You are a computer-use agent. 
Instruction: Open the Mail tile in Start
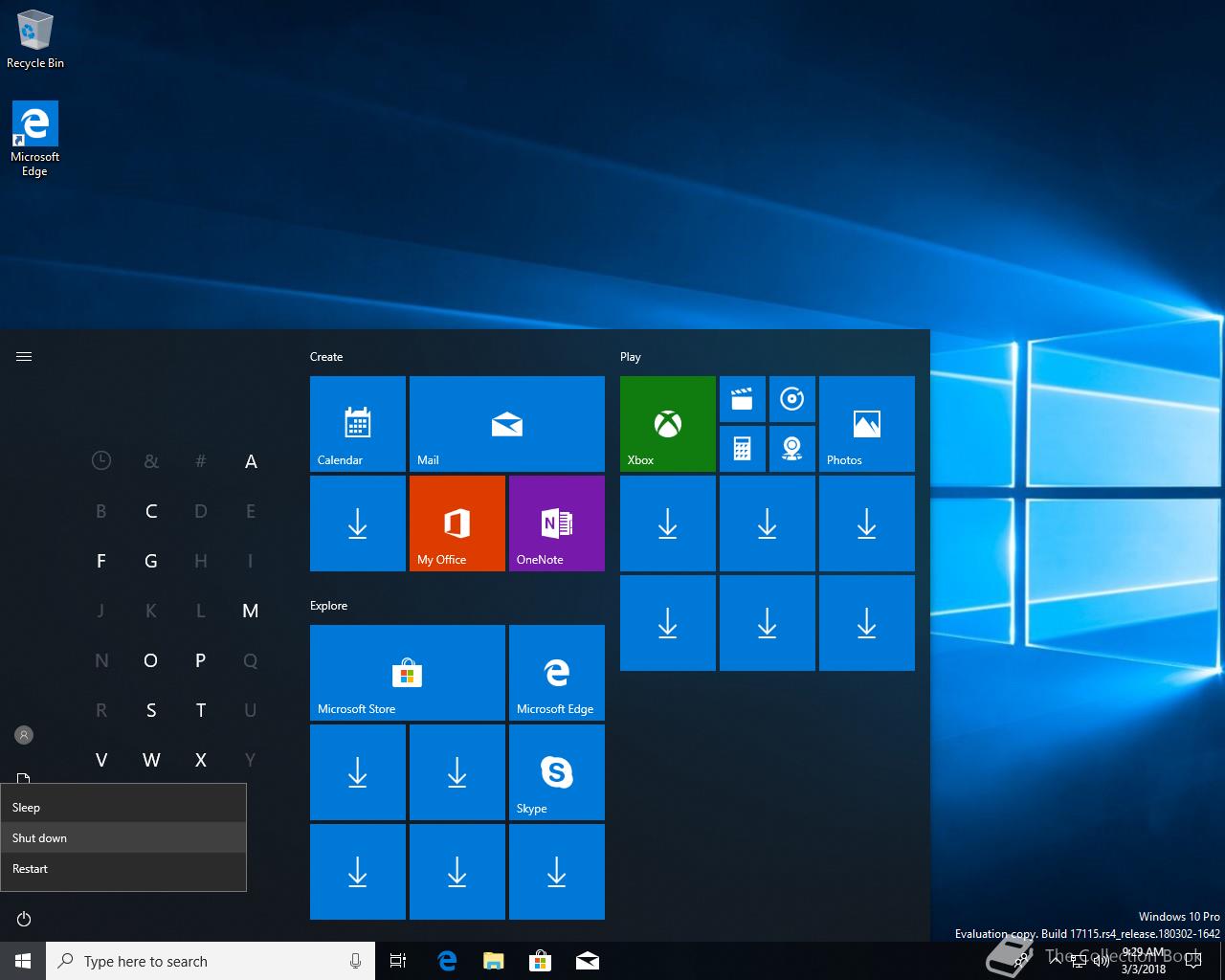click(507, 424)
